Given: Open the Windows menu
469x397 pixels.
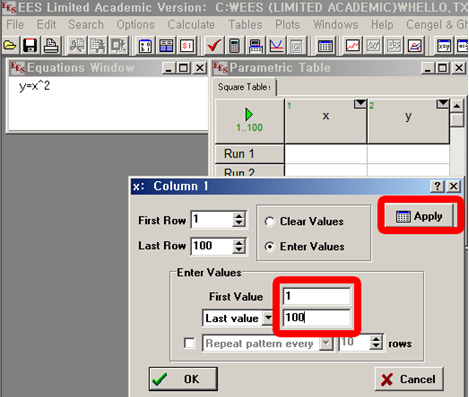Looking at the screenshot, I should (336, 25).
